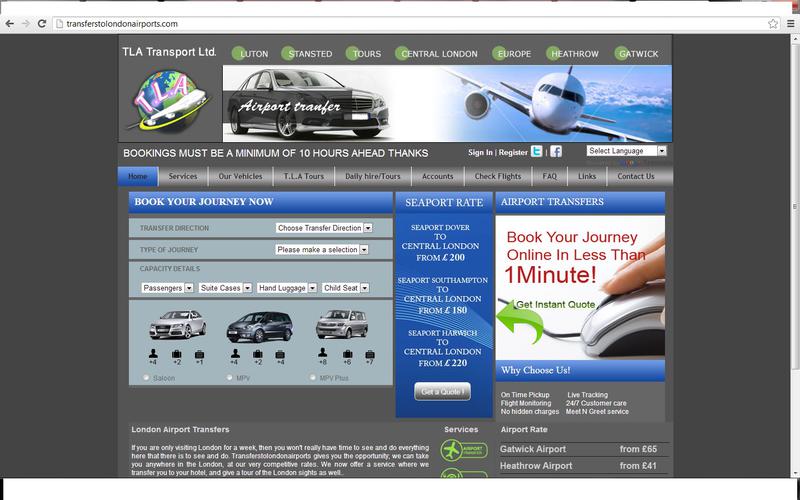Open the FAQ tab
Viewport: 800px width, 500px height.
[x=549, y=176]
